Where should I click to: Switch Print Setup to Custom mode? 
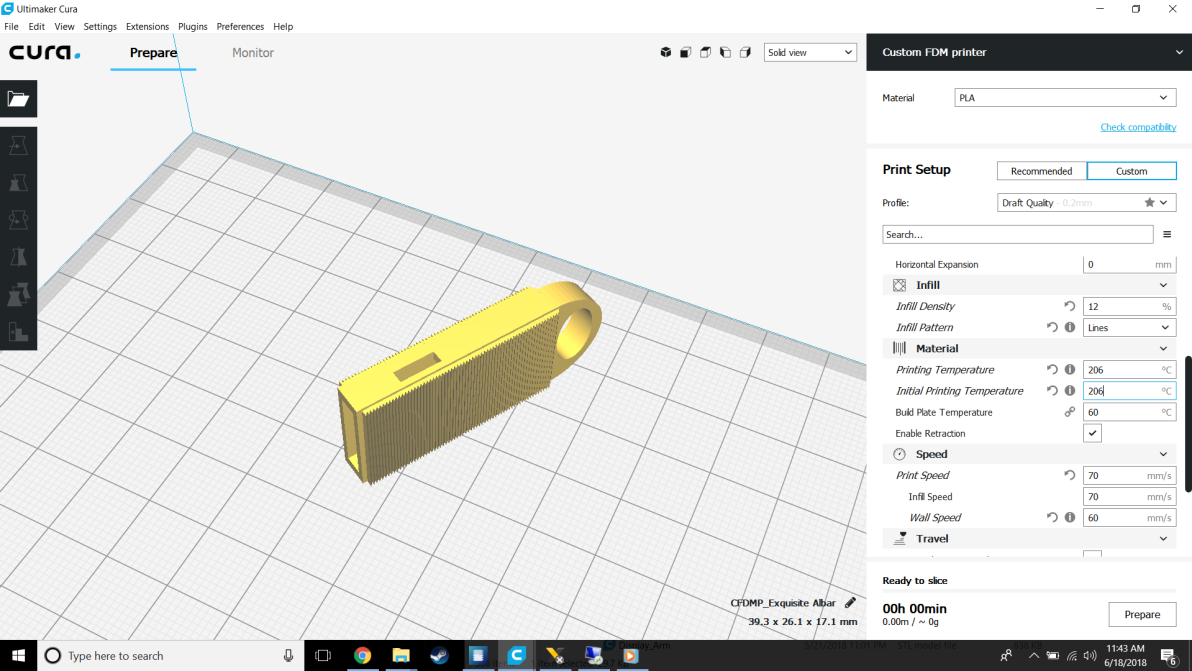(1131, 171)
